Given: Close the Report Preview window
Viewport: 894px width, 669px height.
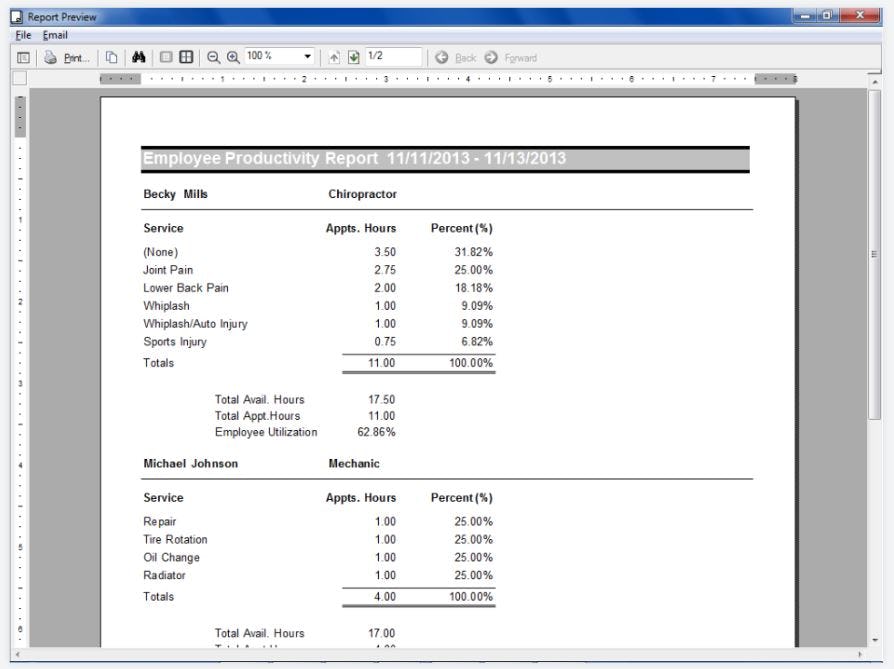Looking at the screenshot, I should coord(860,15).
